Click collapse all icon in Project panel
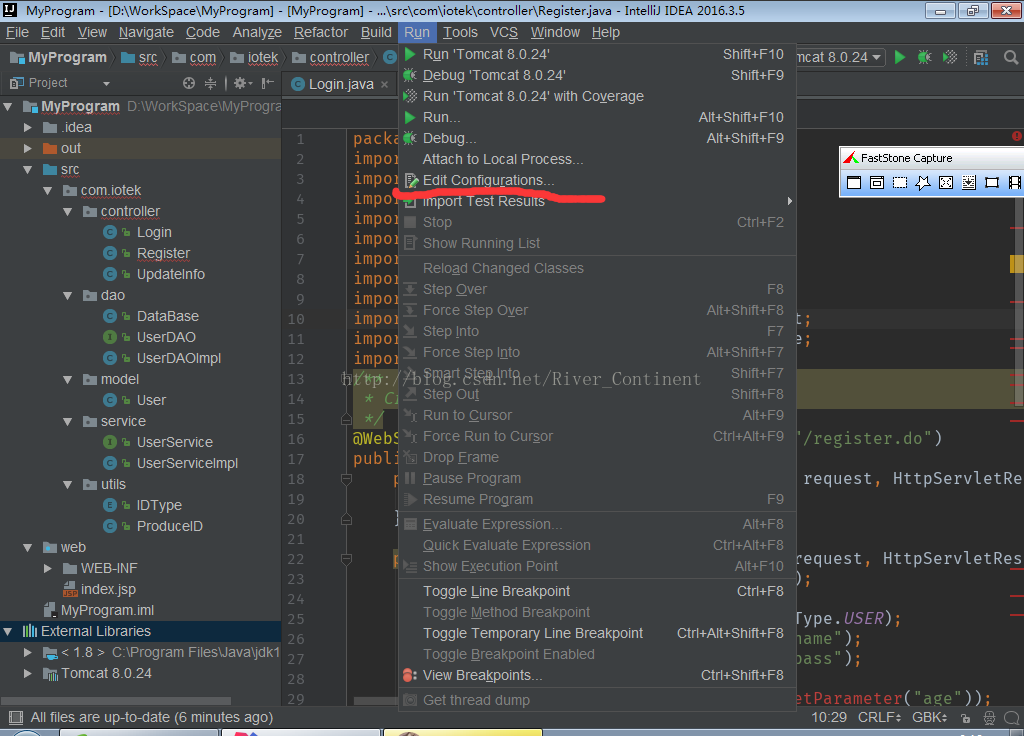 coord(210,83)
